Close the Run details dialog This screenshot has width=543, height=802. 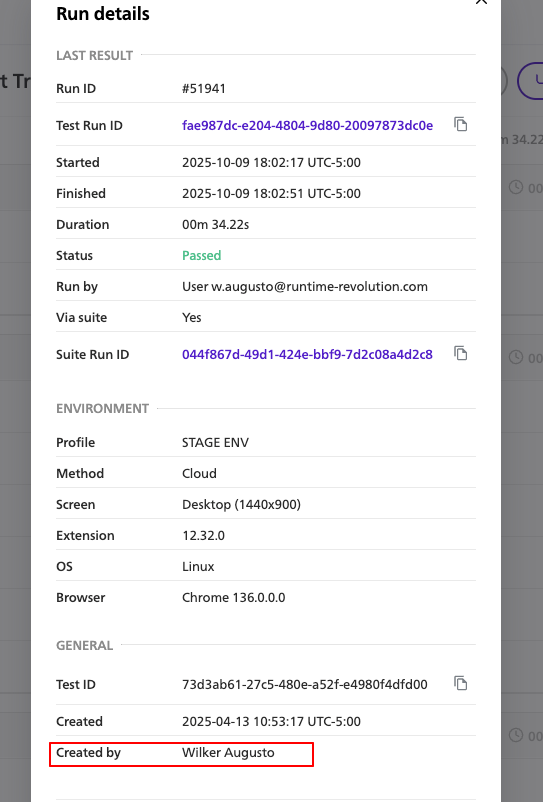tap(481, 2)
